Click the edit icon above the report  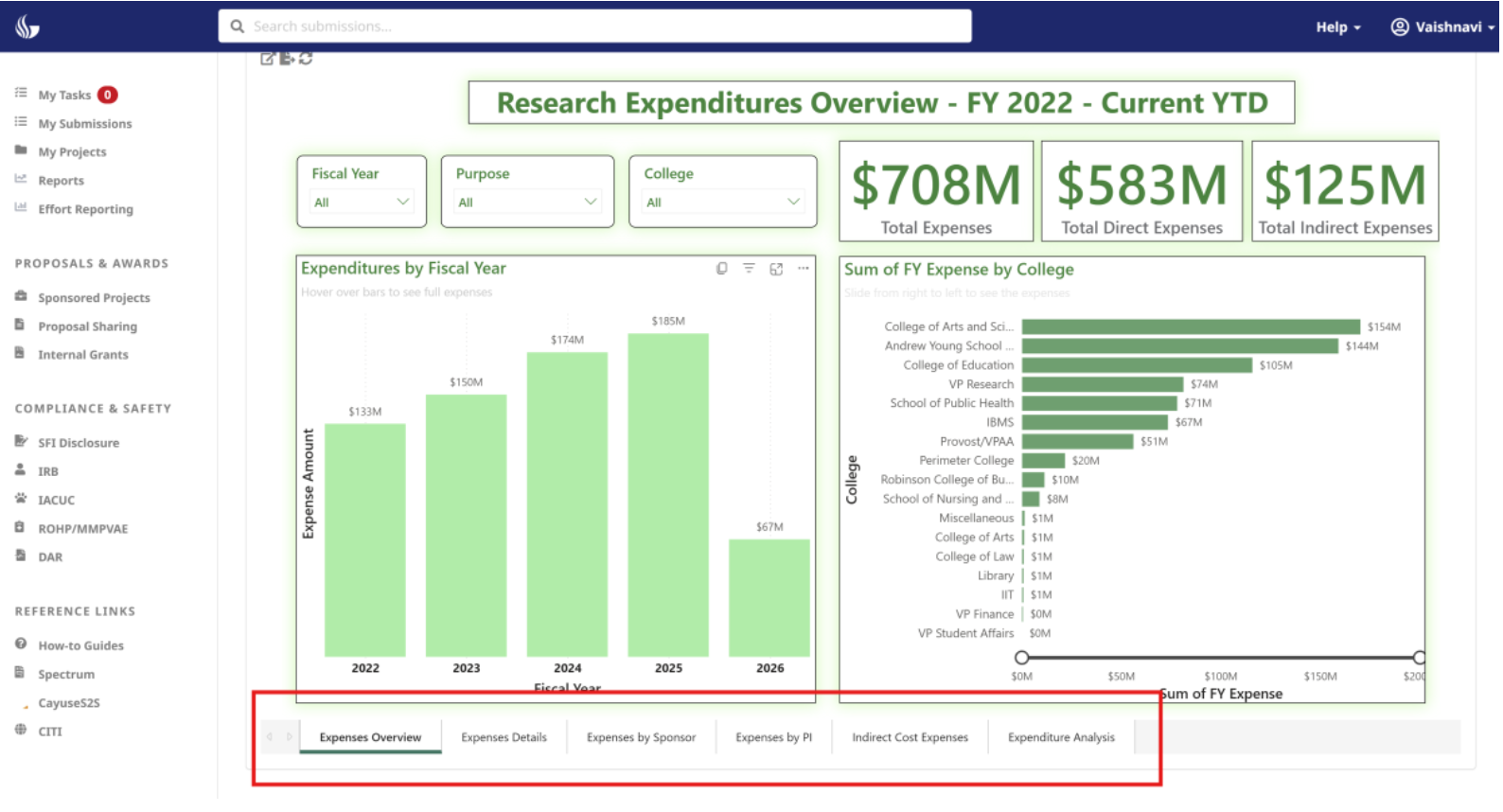(267, 59)
